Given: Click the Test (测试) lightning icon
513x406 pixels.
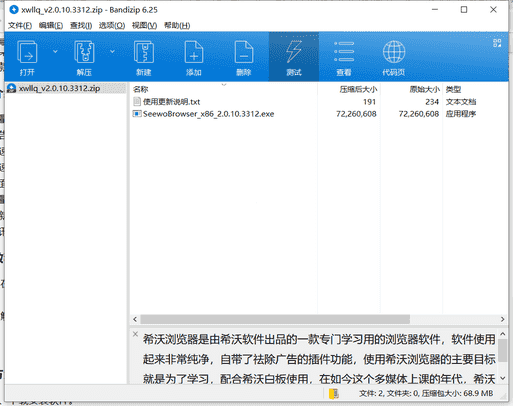Looking at the screenshot, I should pyautogui.click(x=294, y=52).
